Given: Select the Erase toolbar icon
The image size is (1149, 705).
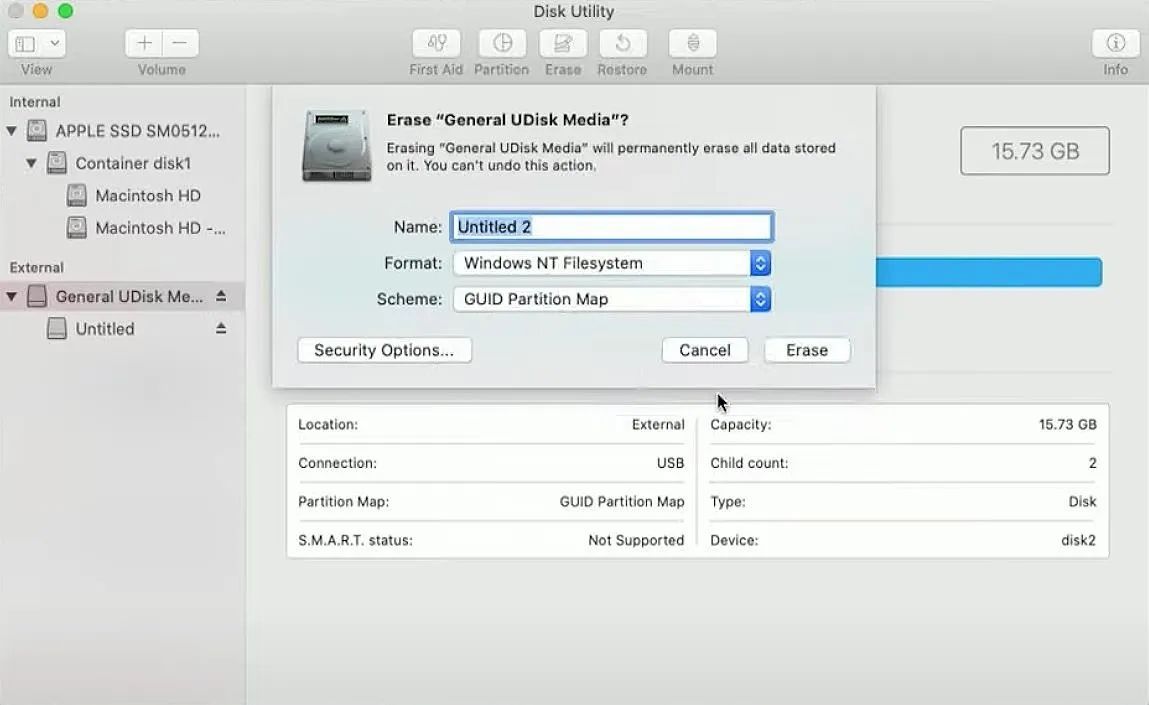Looking at the screenshot, I should (563, 43).
